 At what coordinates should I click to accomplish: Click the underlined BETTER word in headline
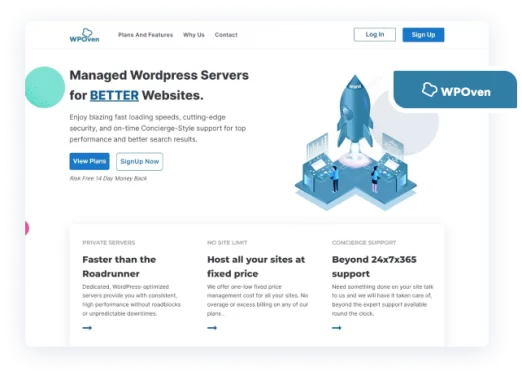tap(114, 96)
